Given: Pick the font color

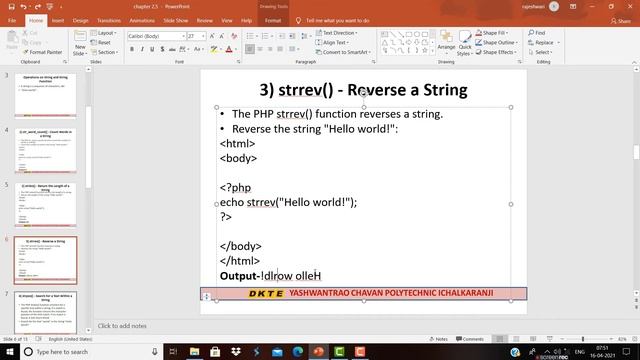Looking at the screenshot, I should point(229,49).
